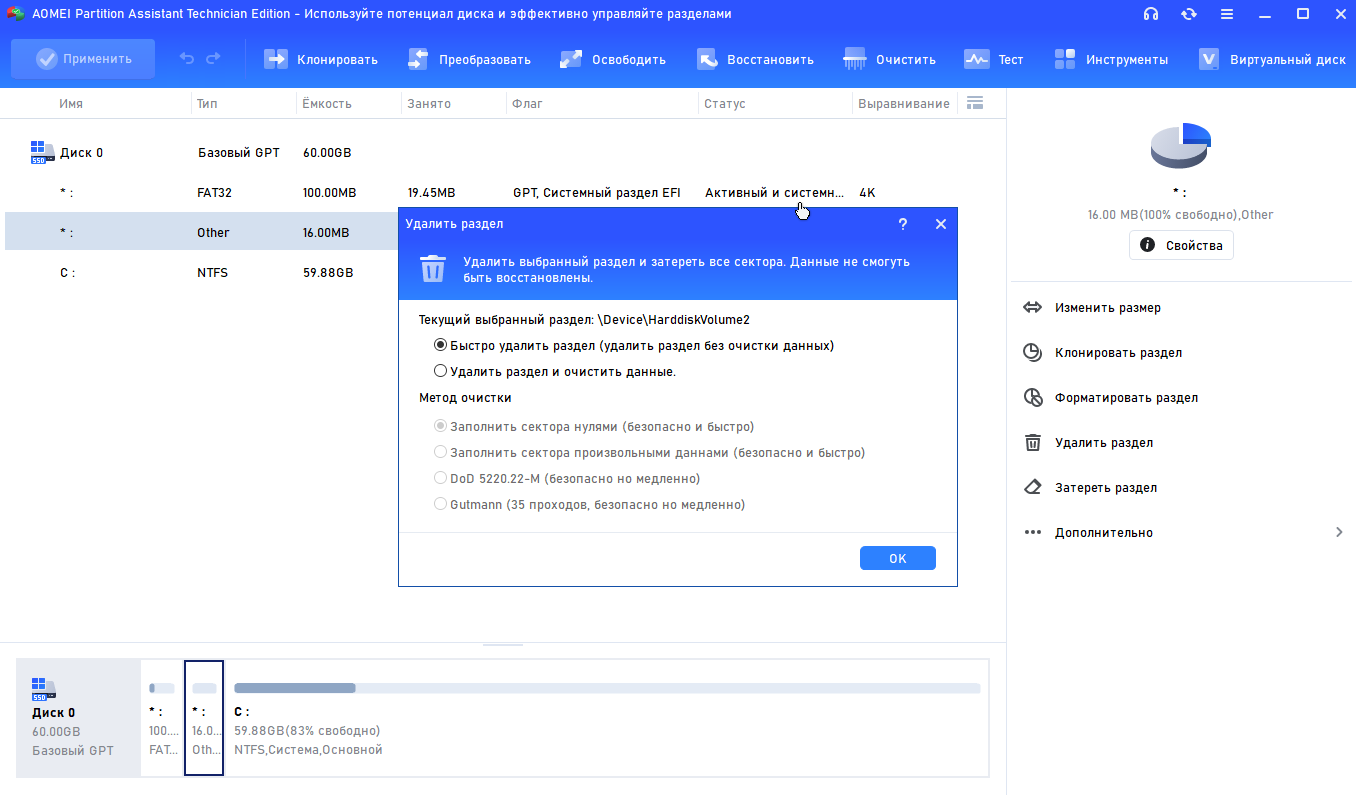The height and width of the screenshot is (795, 1356).
Task: Click the Wipe icon (Очистить) in toolbar
Action: pos(855,59)
